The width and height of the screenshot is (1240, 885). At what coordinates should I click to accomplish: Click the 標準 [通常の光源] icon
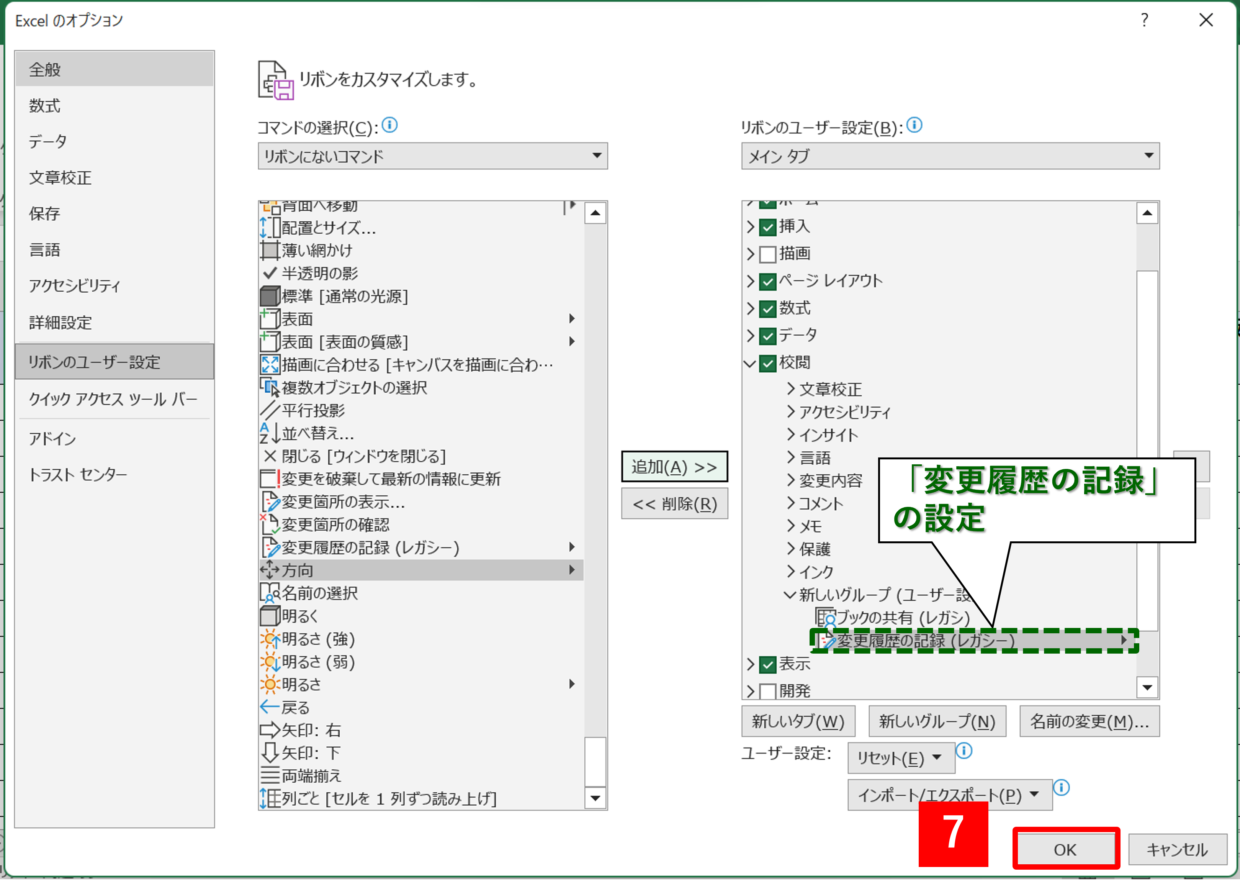(270, 296)
